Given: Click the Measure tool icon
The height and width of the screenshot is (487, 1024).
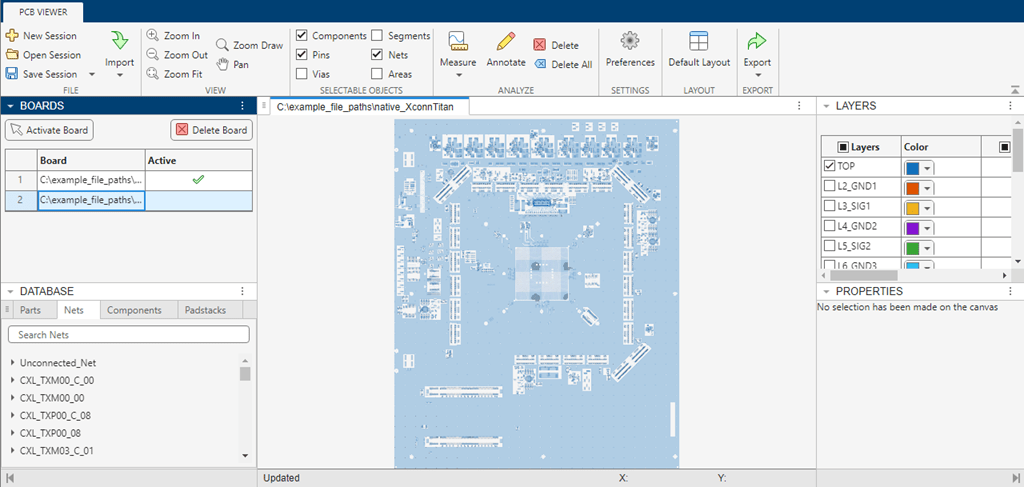Looking at the screenshot, I should (x=458, y=41).
